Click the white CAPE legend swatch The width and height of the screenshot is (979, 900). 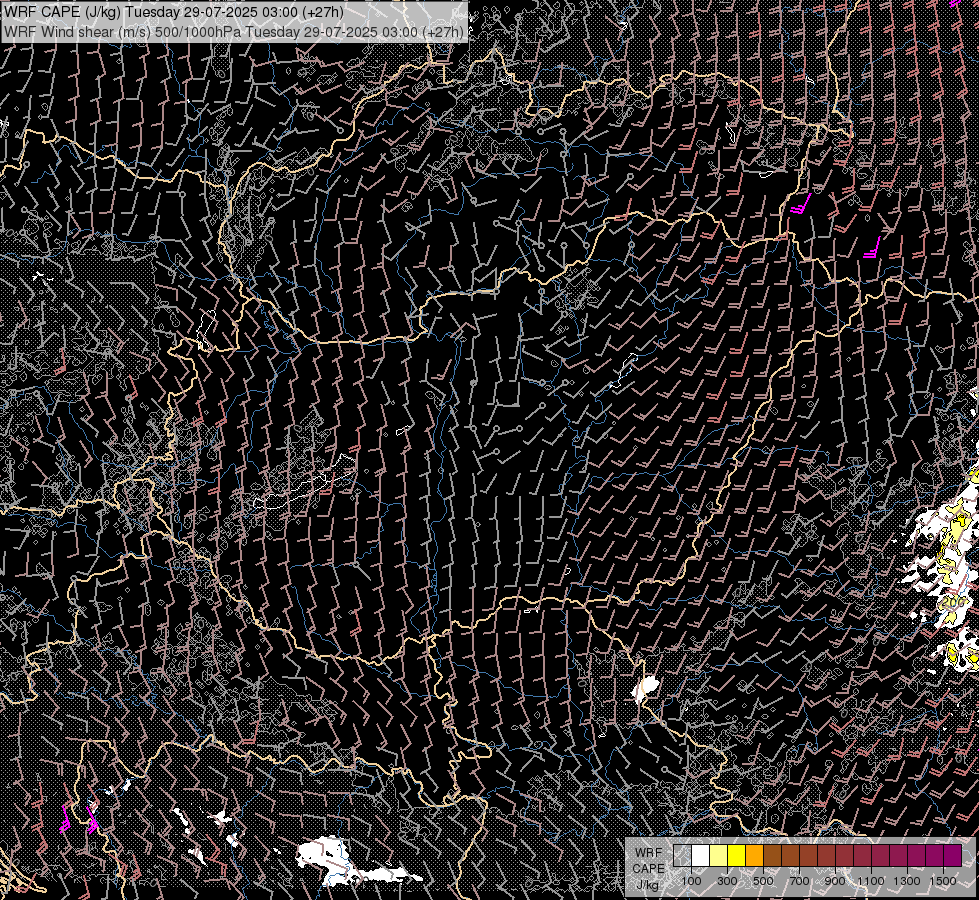[701, 856]
